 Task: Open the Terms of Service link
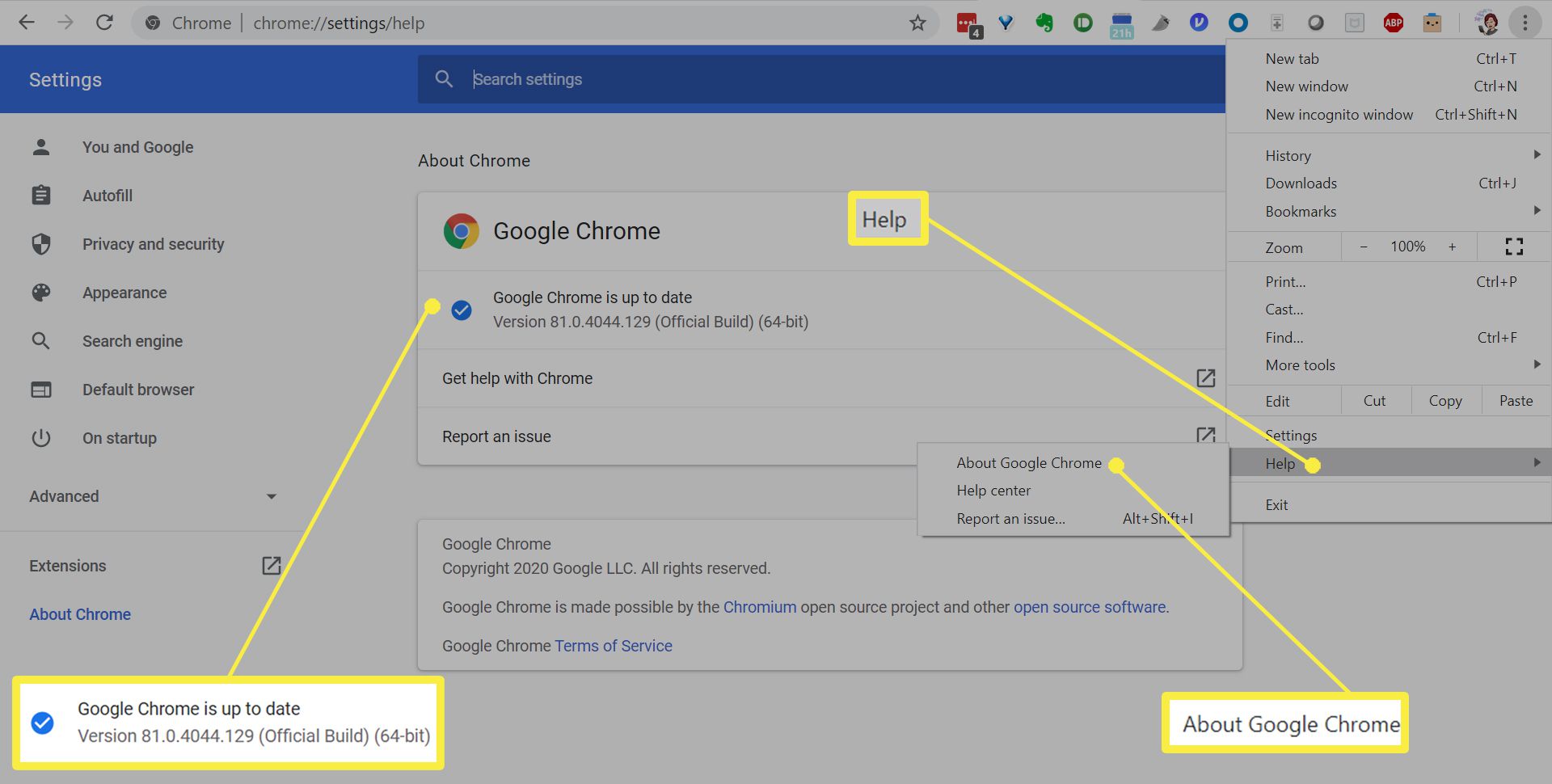tap(614, 646)
